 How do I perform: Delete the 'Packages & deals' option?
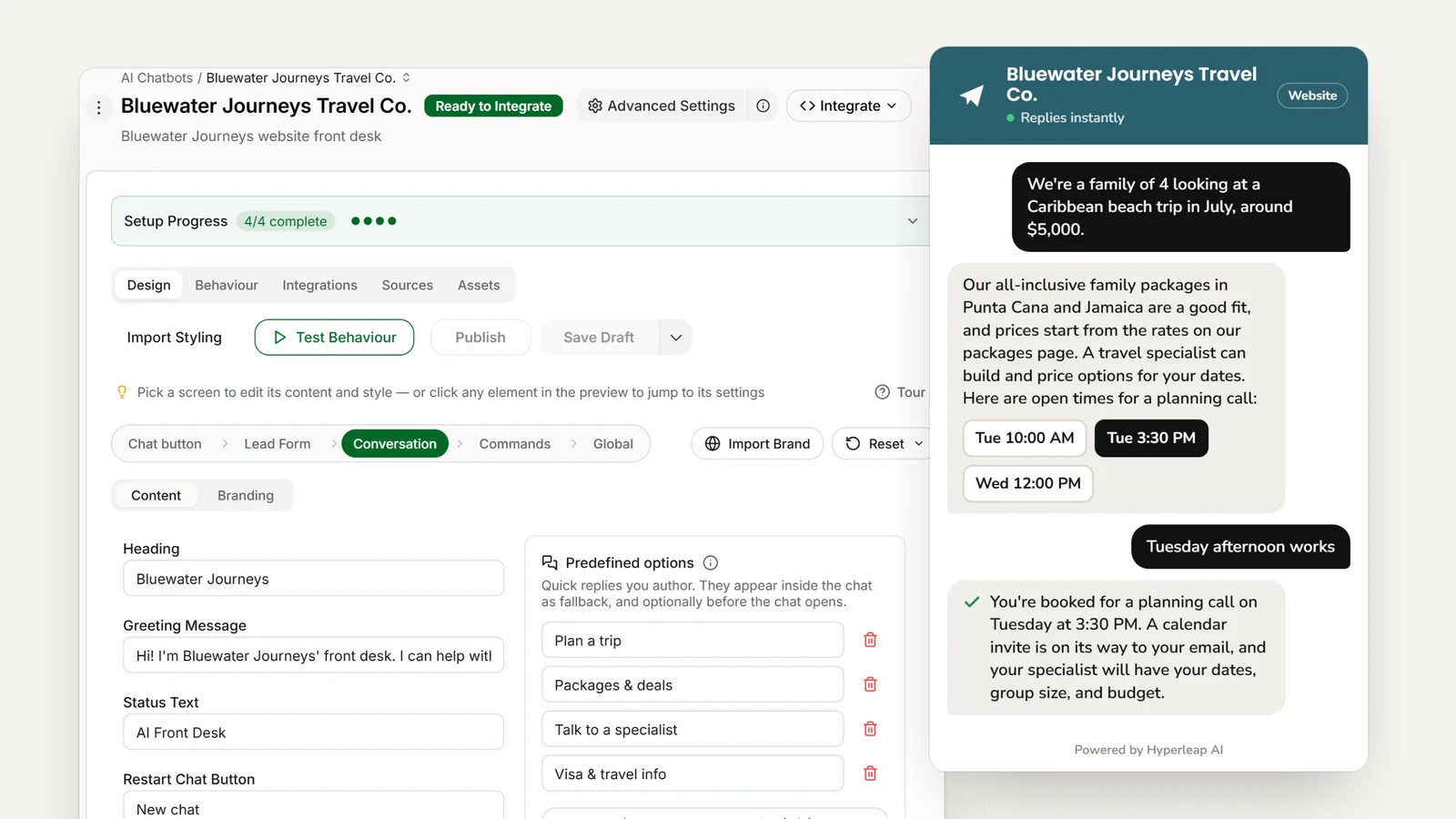click(870, 684)
